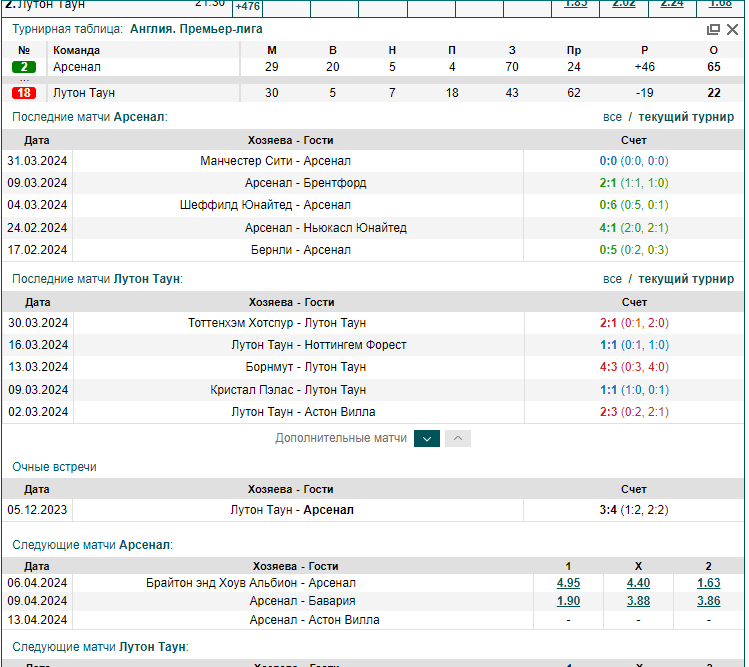749x667 pixels.
Task: Select odds 3.86 for Бавария win
Action: [x=708, y=601]
